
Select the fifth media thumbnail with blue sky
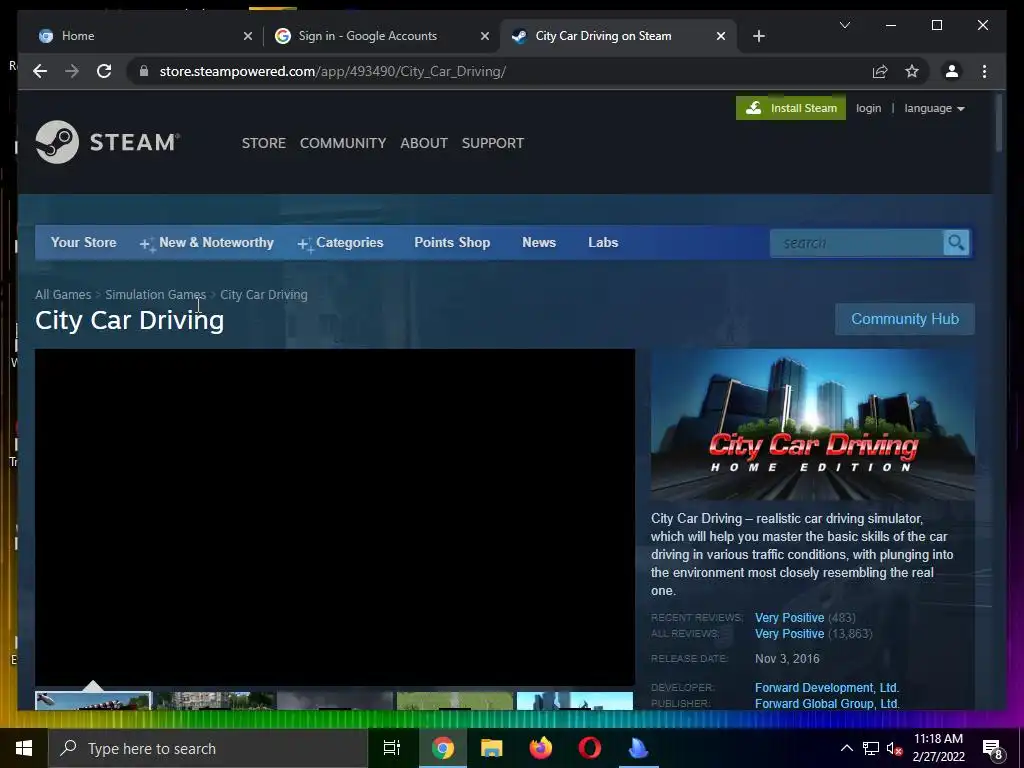(x=575, y=701)
